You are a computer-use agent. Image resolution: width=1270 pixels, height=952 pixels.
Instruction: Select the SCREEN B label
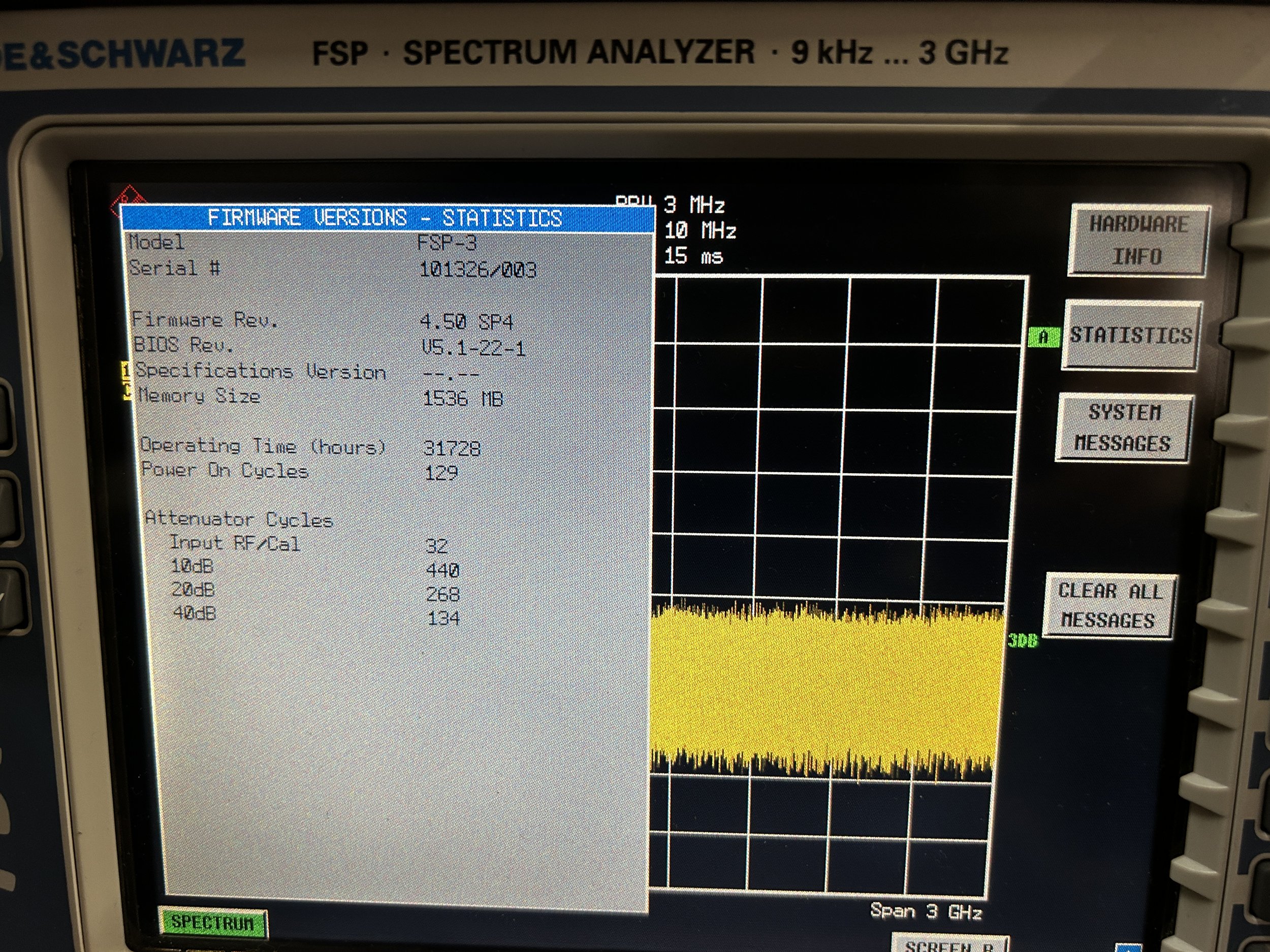[x=948, y=944]
